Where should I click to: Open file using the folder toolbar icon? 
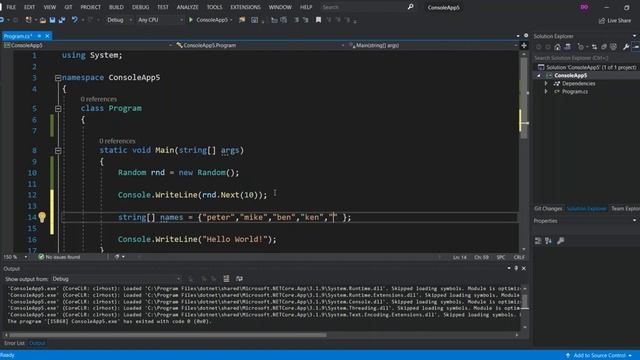(x=42, y=20)
